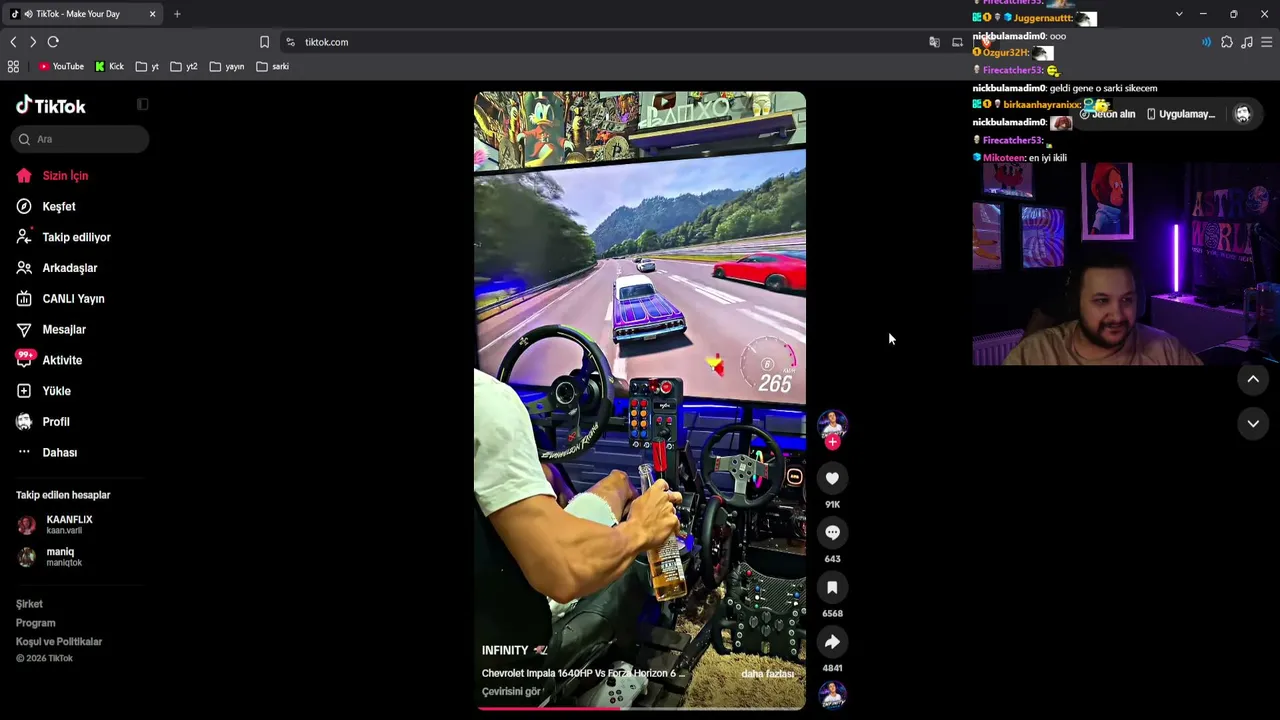
Task: Click Çevirisini gör to translate caption
Action: pos(512,692)
